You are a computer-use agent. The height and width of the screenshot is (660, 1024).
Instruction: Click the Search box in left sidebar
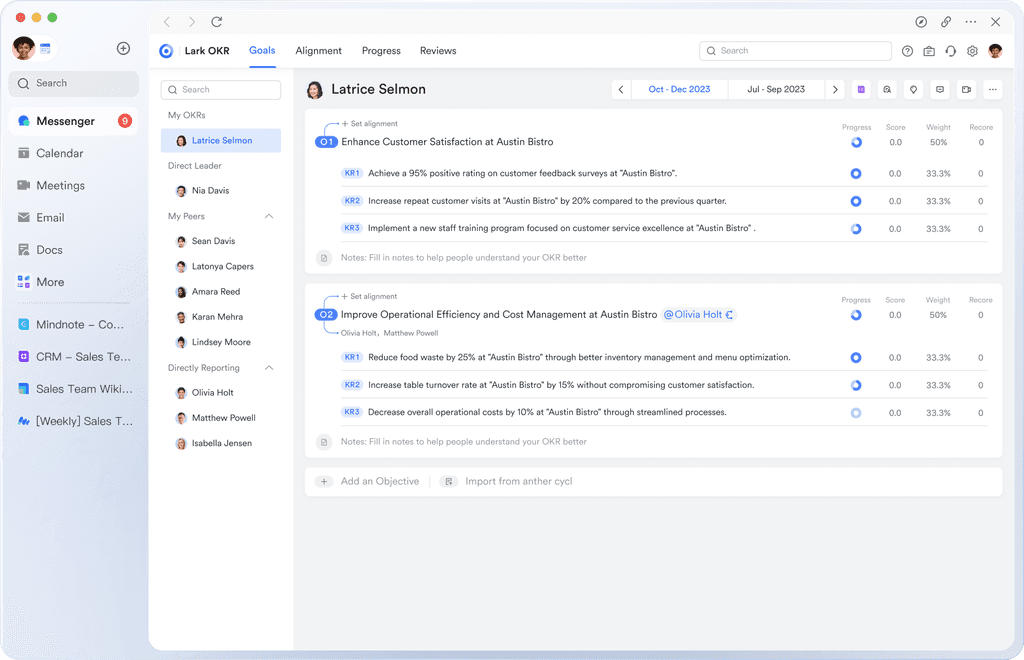tap(74, 84)
